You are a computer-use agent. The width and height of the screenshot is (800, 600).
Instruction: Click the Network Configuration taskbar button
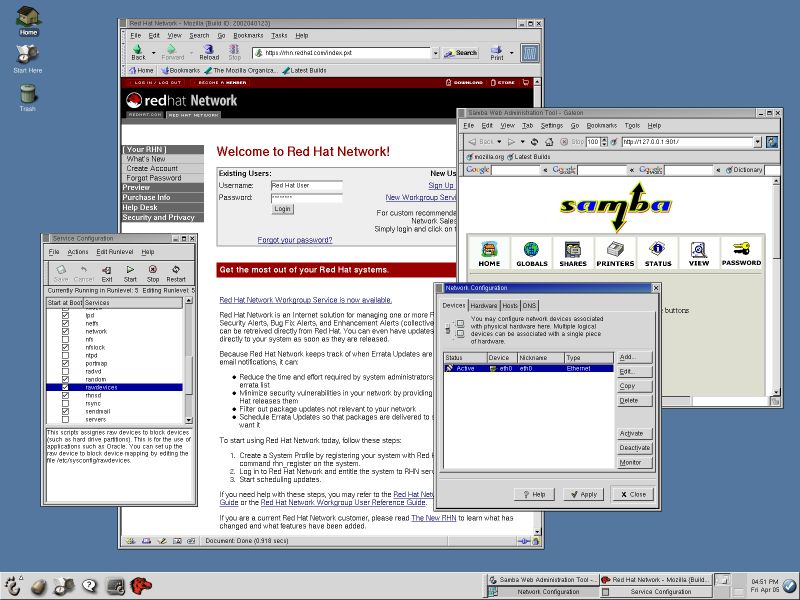pyautogui.click(x=542, y=592)
